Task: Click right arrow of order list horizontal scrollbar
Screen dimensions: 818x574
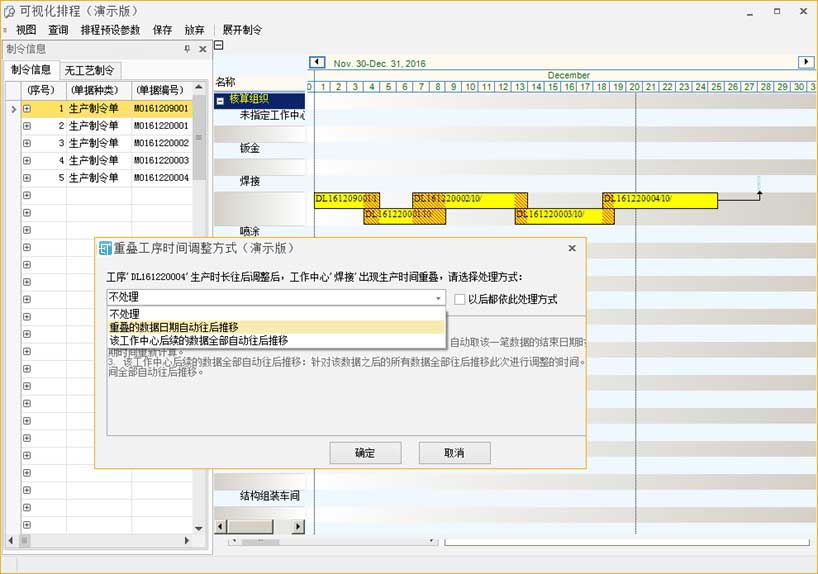Action: 187,541
